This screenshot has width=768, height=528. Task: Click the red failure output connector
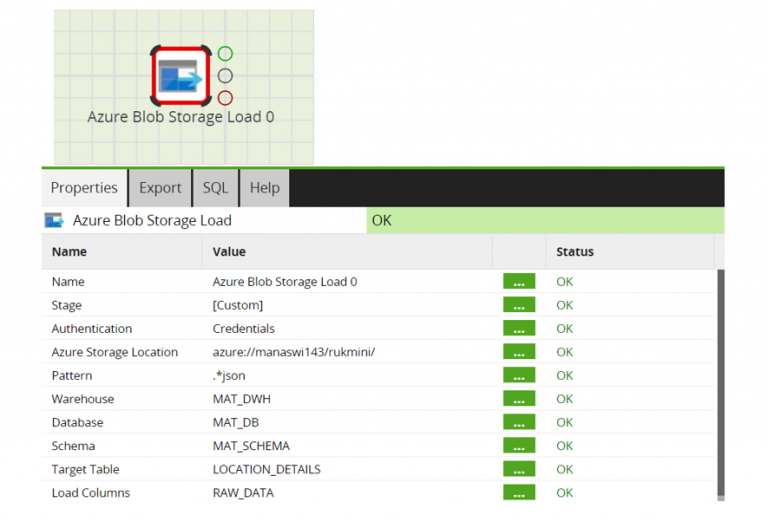225,97
